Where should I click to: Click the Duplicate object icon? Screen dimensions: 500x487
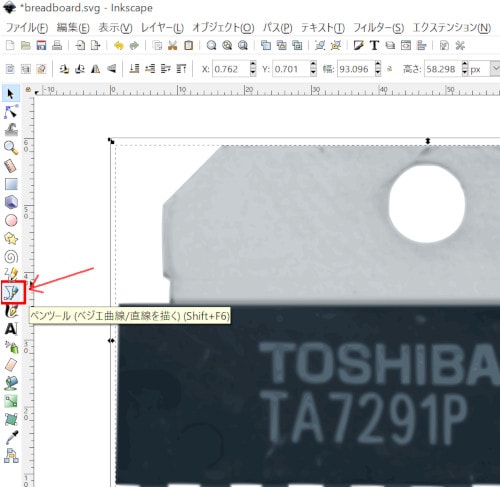coord(266,45)
